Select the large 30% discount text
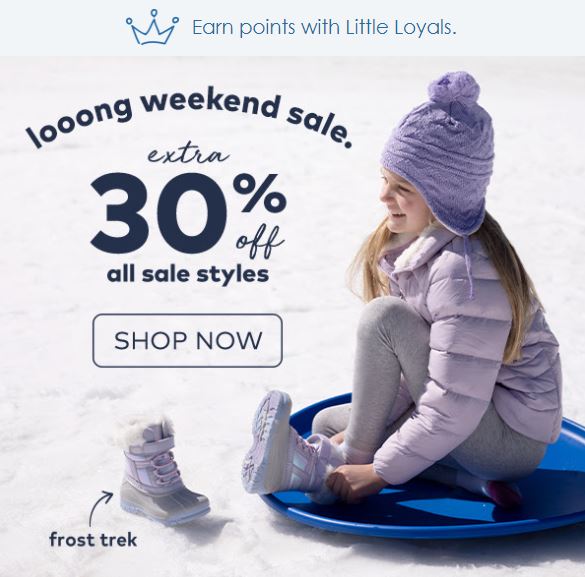This screenshot has width=585, height=577. [x=188, y=212]
